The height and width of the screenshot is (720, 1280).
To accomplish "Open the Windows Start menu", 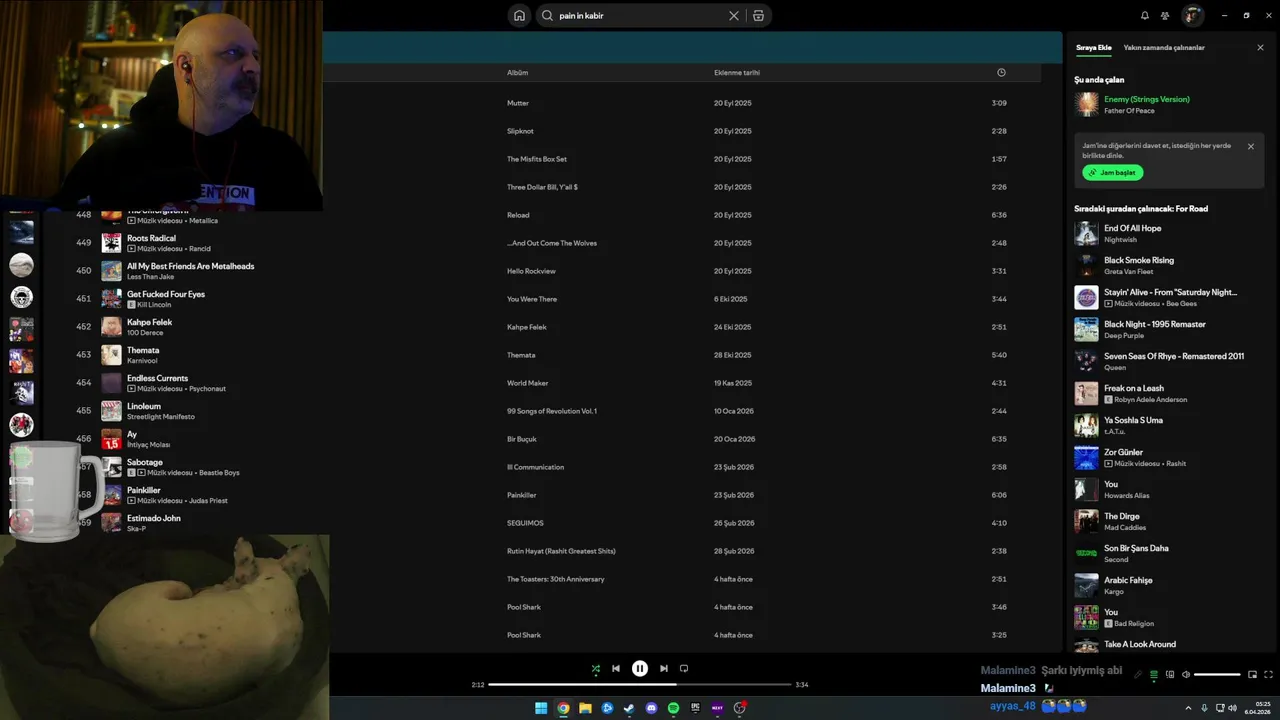I will tap(541, 708).
